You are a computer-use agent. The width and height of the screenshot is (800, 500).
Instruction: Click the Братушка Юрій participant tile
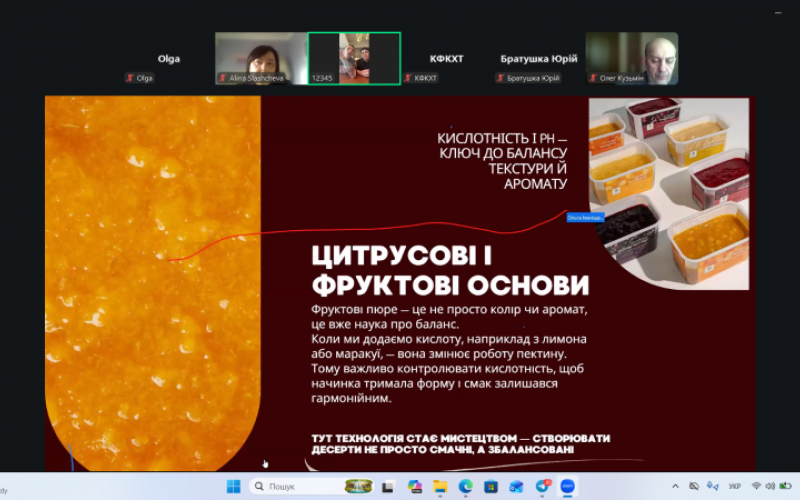539,58
